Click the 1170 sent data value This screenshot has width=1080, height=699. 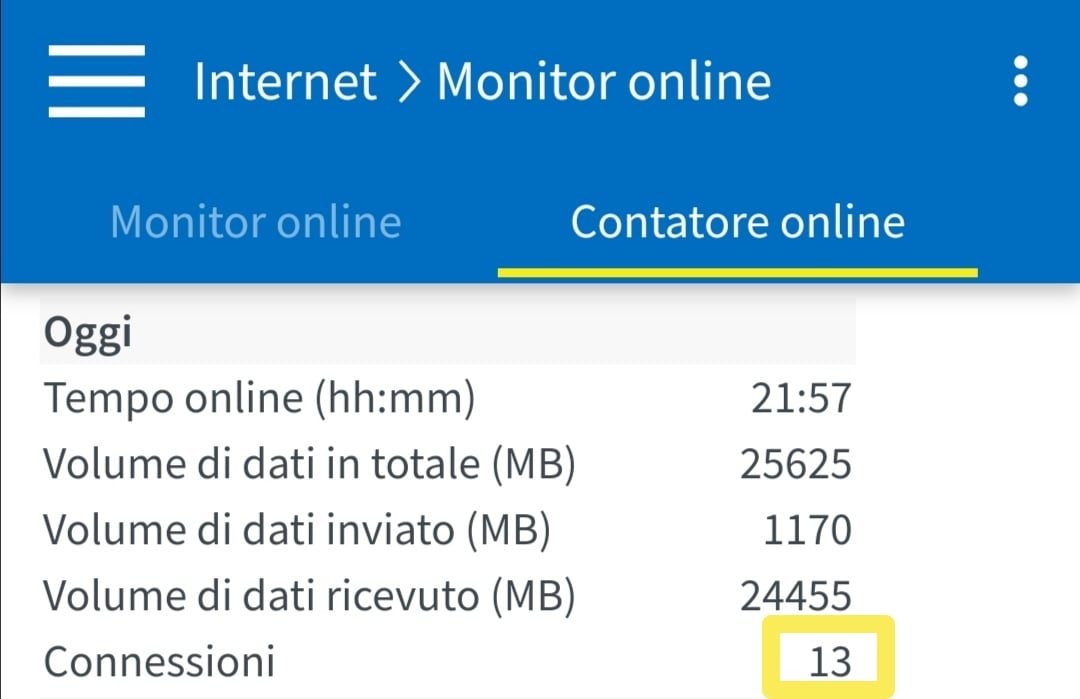807,530
